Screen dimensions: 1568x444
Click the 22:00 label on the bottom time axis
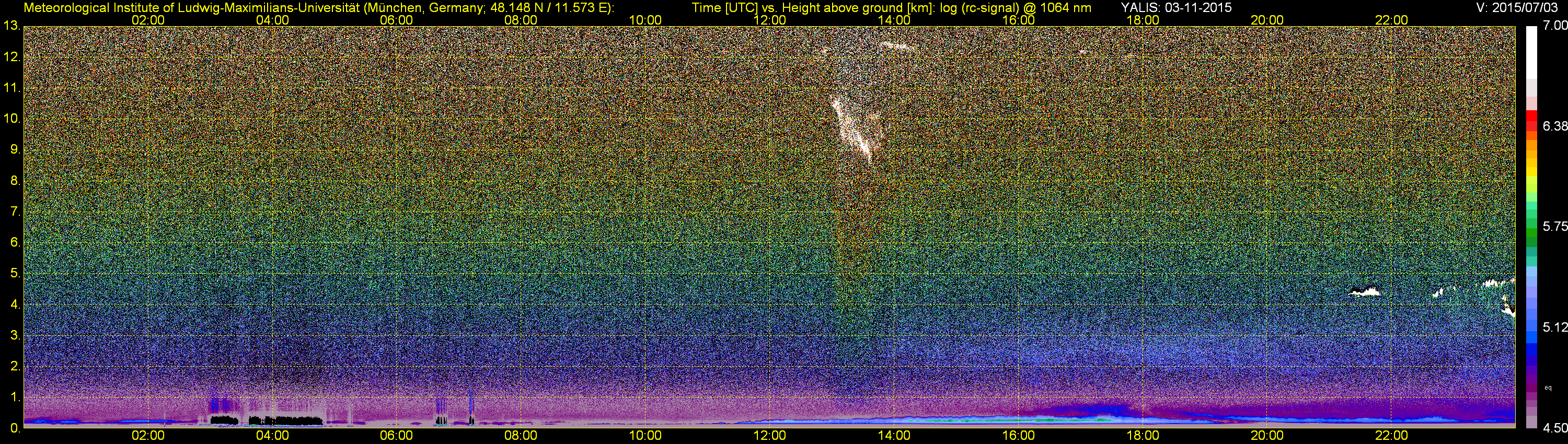[x=1391, y=436]
